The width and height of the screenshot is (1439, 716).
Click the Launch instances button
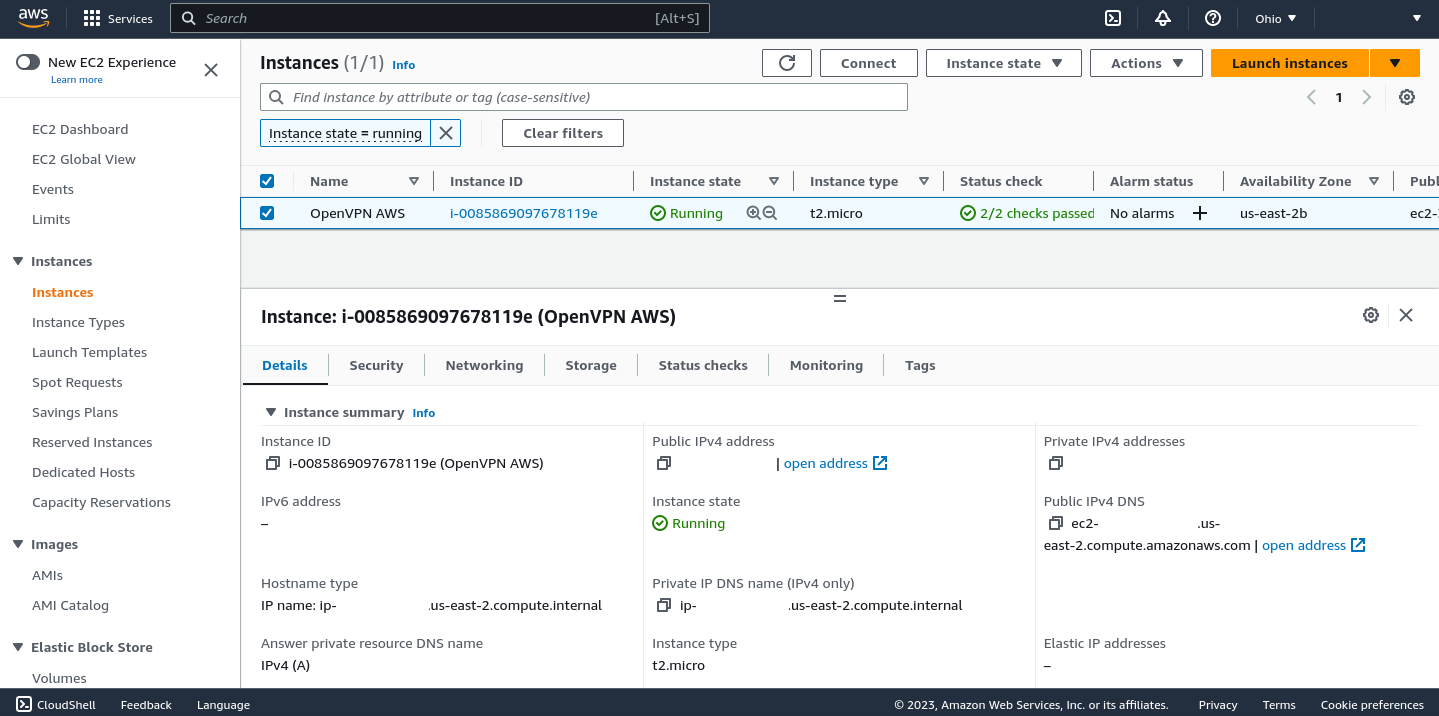click(x=1289, y=62)
